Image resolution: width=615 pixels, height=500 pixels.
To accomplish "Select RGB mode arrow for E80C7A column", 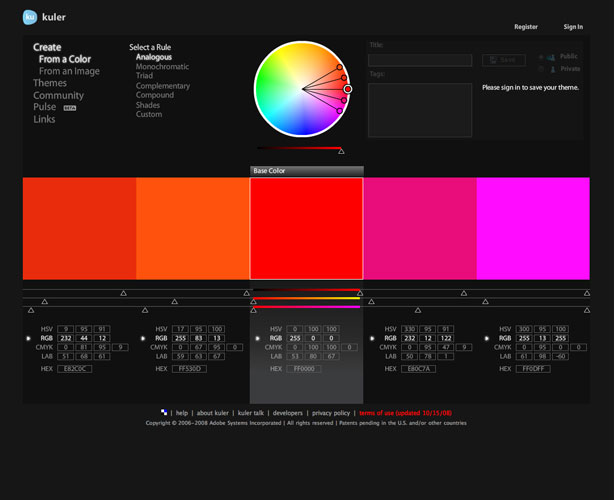I will [372, 338].
